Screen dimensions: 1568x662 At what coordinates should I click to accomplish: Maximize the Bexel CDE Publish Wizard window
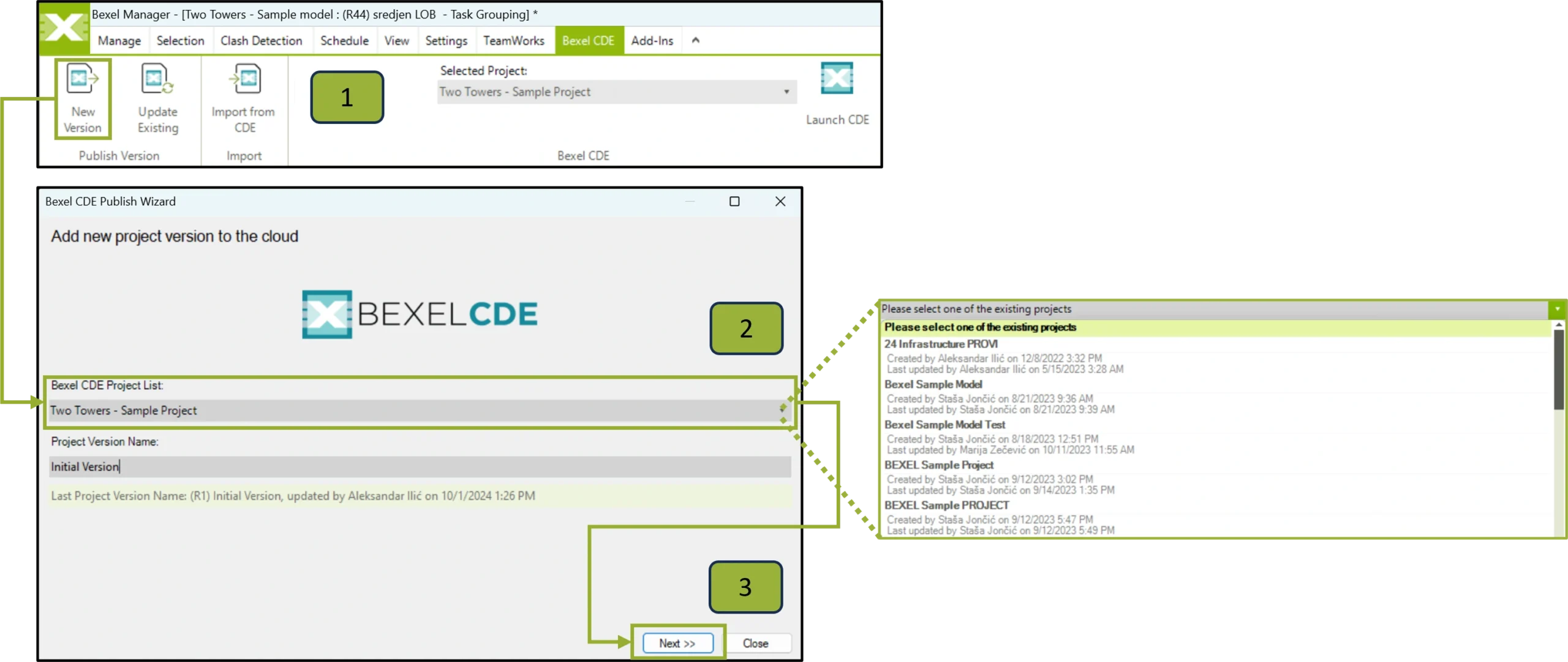tap(734, 202)
